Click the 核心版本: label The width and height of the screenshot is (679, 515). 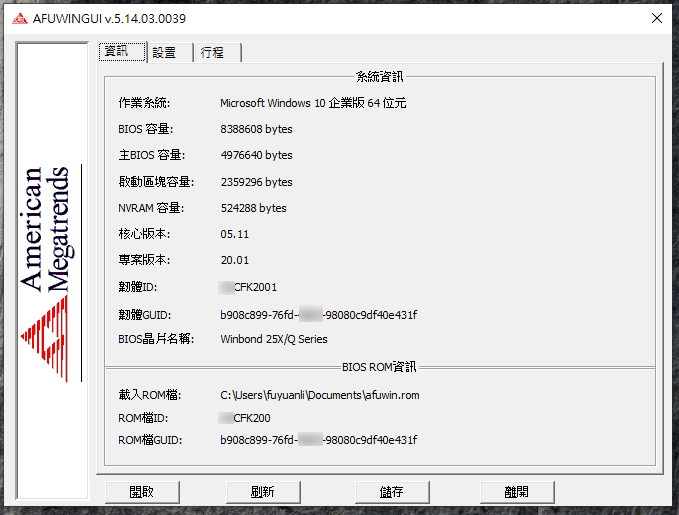tap(145, 234)
